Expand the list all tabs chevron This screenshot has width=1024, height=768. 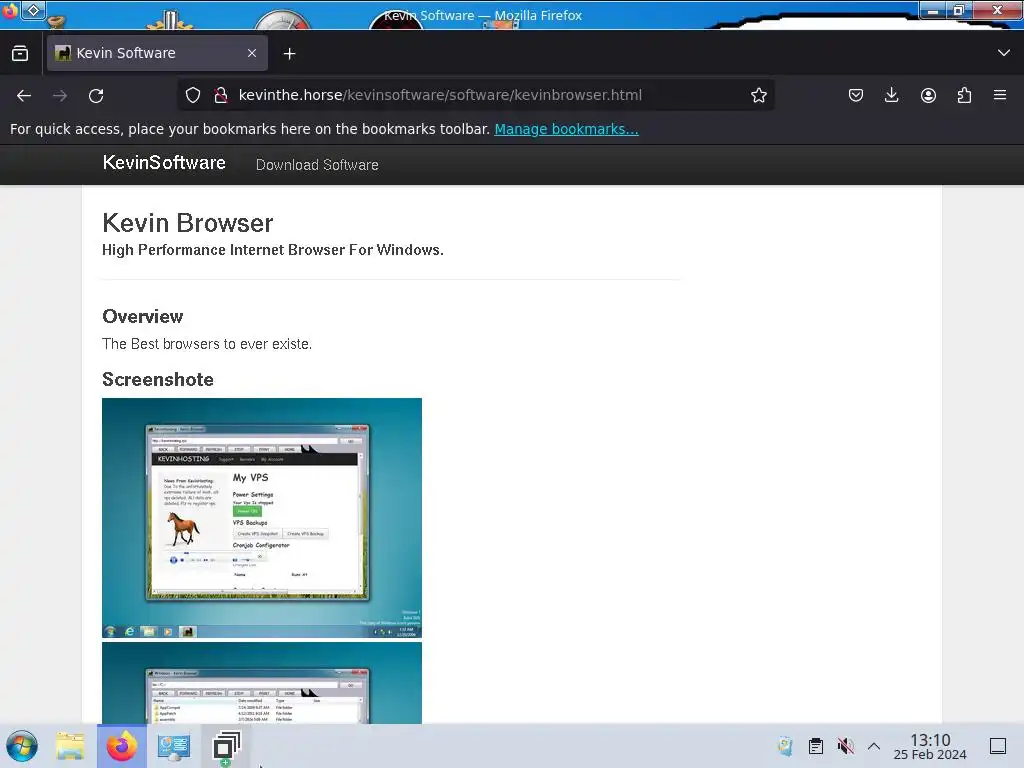click(x=1004, y=53)
